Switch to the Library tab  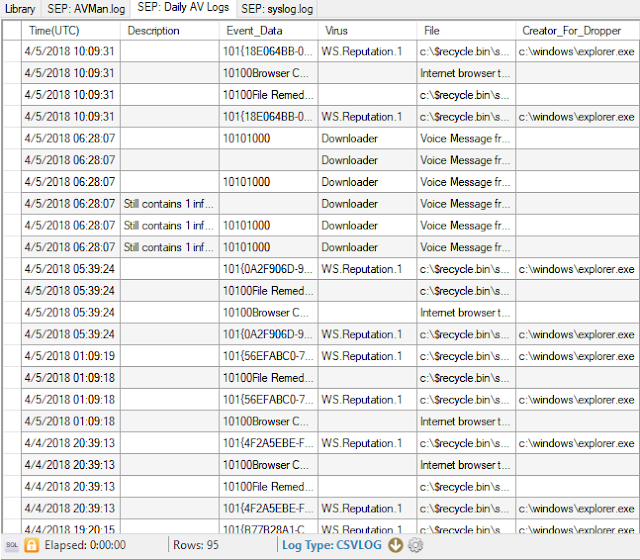click(20, 9)
